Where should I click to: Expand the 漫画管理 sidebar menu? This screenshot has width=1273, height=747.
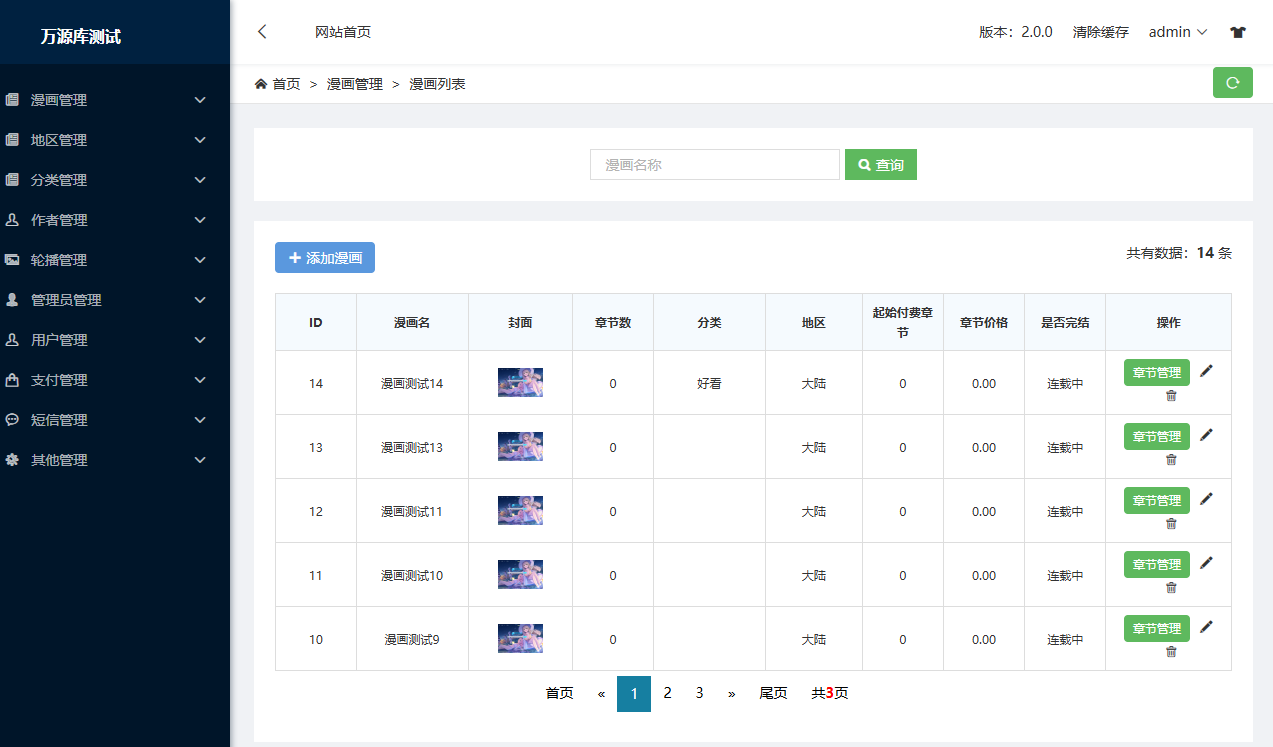point(105,100)
